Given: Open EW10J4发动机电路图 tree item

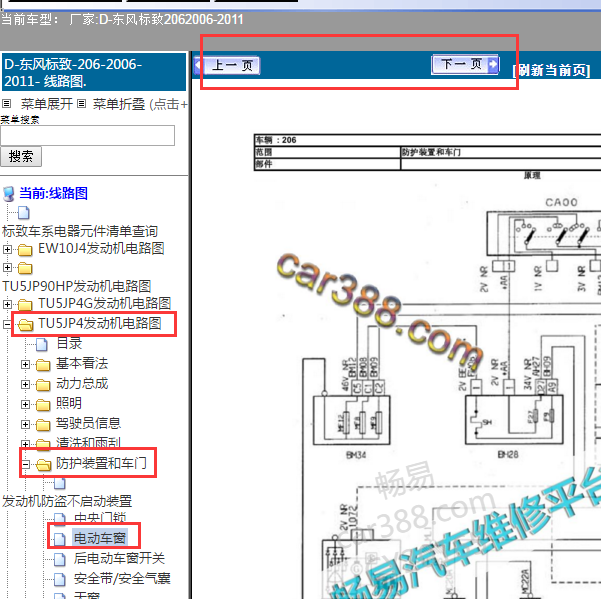Looking at the screenshot, I should (x=101, y=248).
